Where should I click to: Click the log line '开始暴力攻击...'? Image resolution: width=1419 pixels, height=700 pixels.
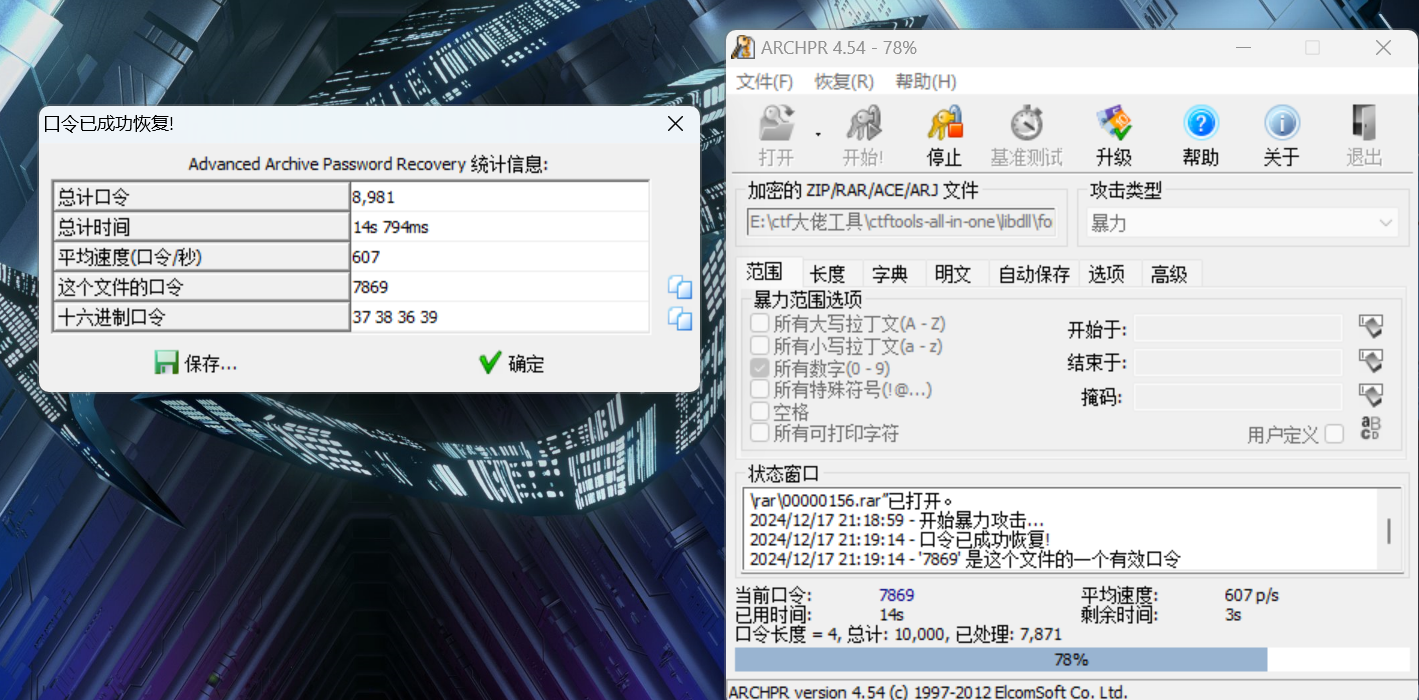[897, 521]
